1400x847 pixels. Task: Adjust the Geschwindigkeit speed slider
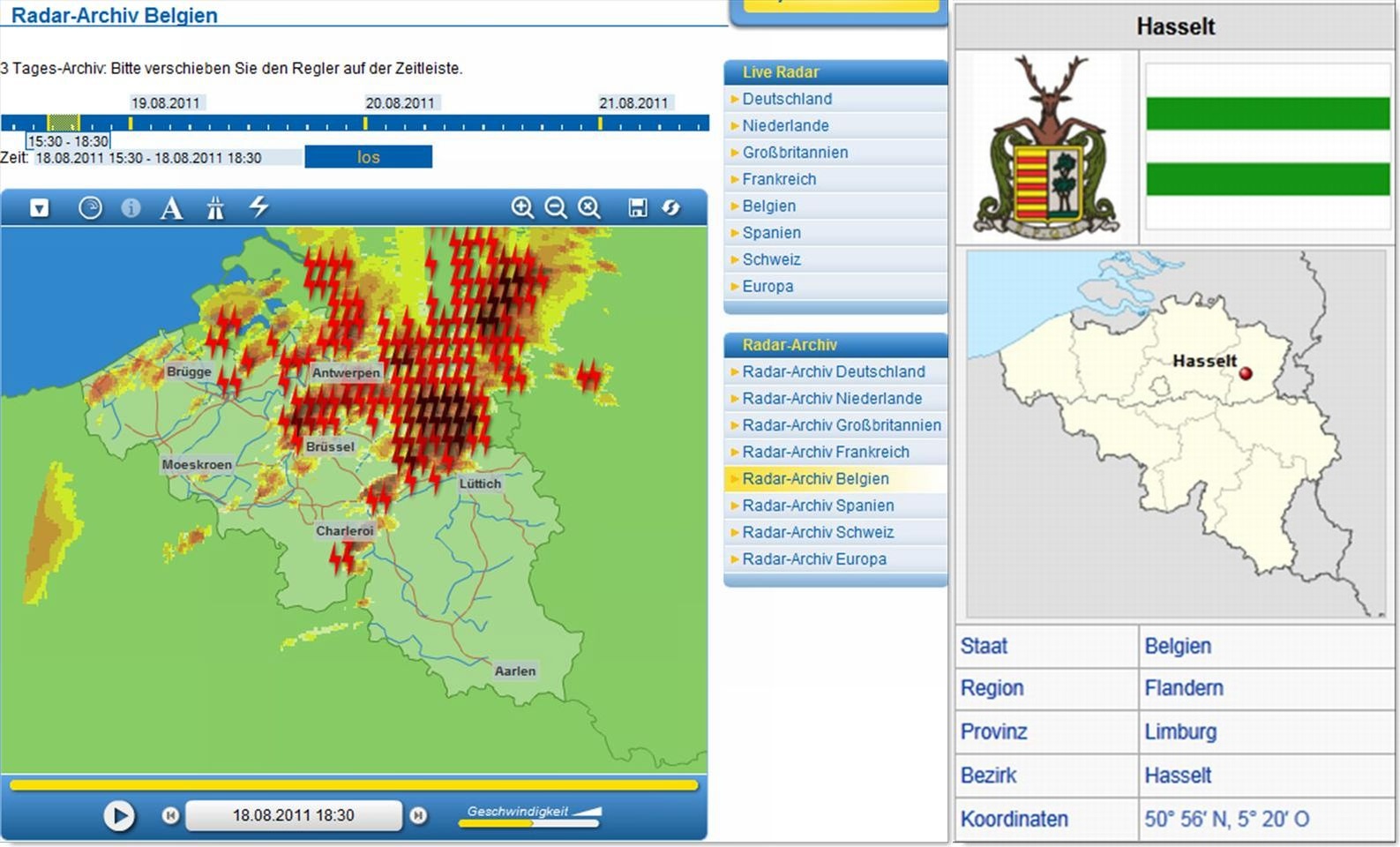pyautogui.click(x=531, y=822)
